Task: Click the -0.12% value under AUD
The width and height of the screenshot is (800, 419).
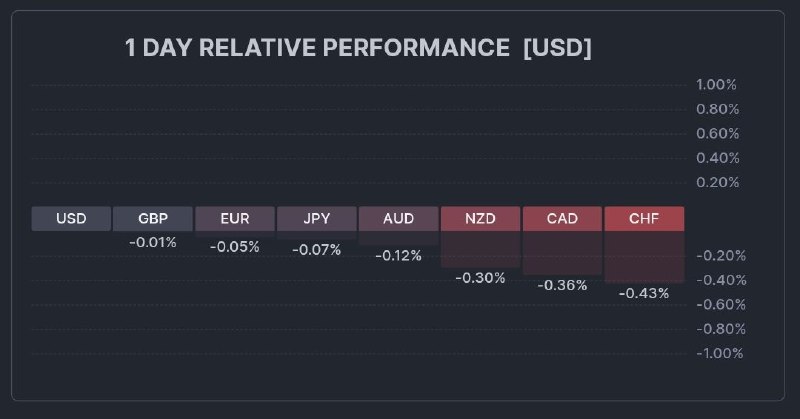Action: click(398, 255)
